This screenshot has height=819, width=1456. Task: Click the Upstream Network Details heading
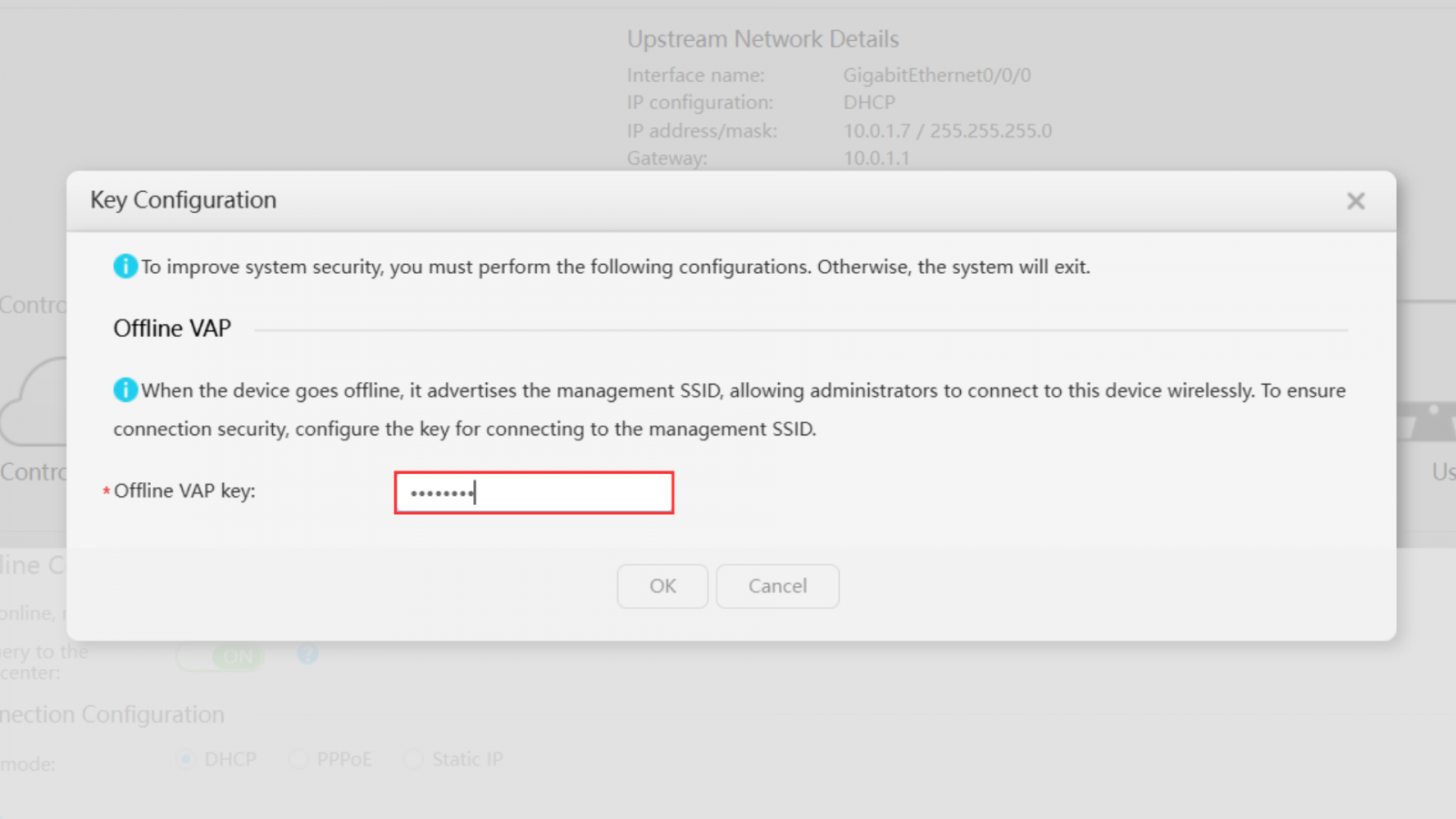pos(763,39)
